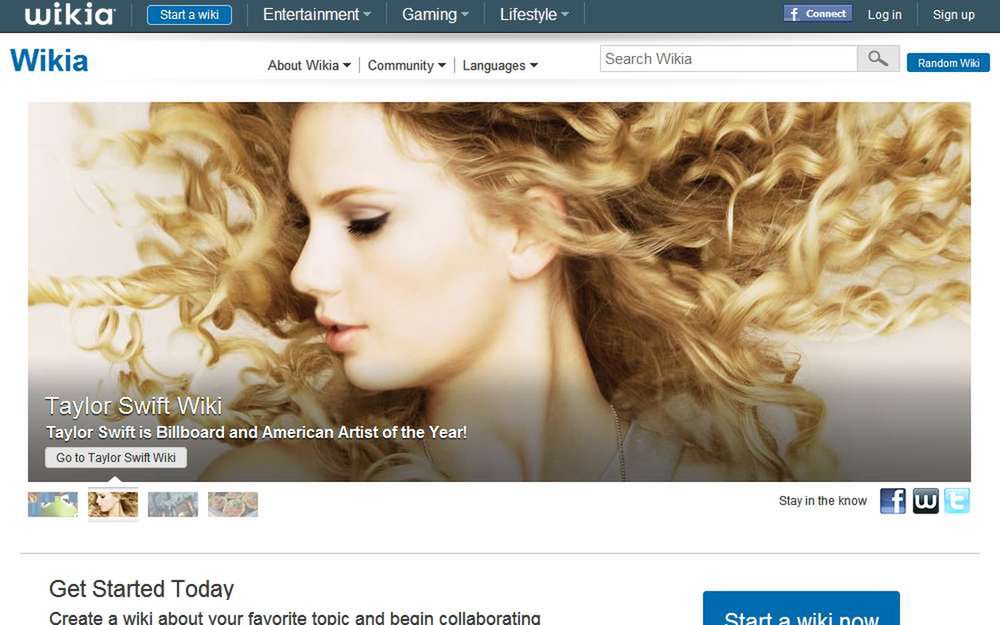Click into the Search Wikia field
Image resolution: width=1000 pixels, height=625 pixels.
coord(728,59)
